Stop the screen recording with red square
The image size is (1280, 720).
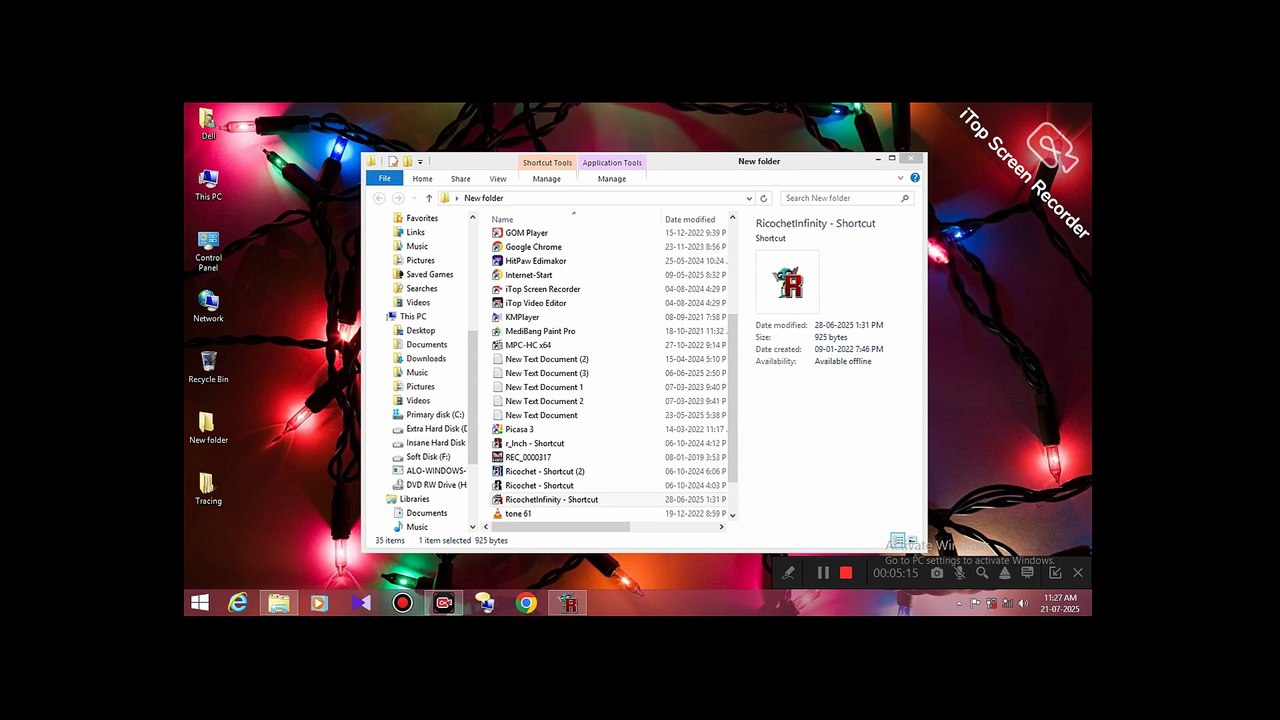pos(846,573)
